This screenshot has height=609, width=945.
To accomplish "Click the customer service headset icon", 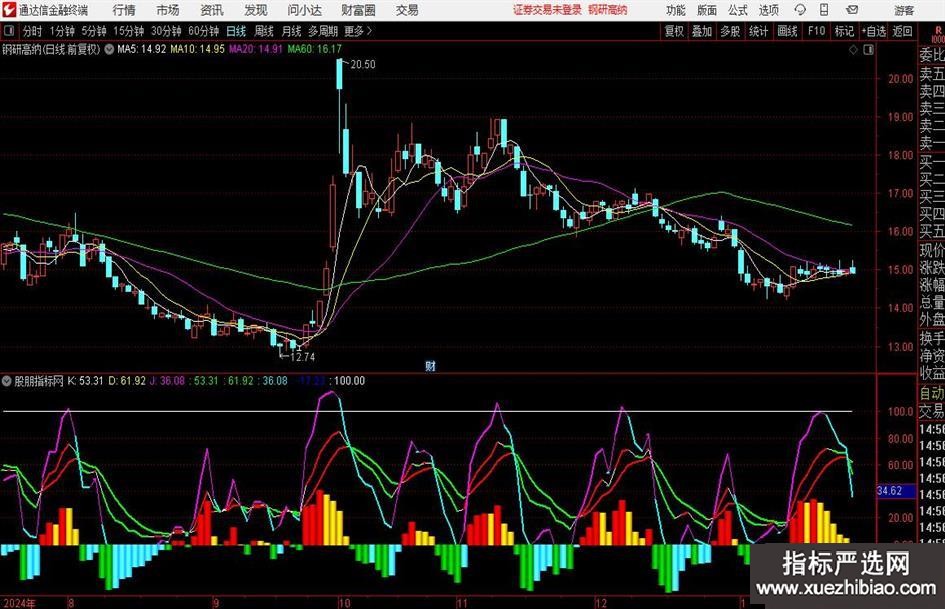I will pyautogui.click(x=800, y=10).
